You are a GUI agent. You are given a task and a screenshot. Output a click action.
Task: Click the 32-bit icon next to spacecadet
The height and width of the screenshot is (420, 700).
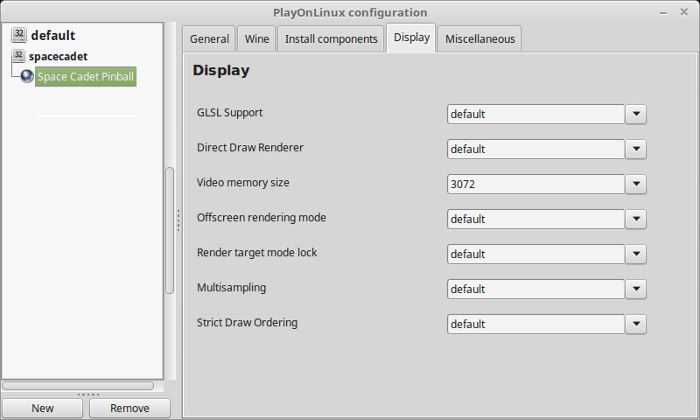click(x=18, y=56)
